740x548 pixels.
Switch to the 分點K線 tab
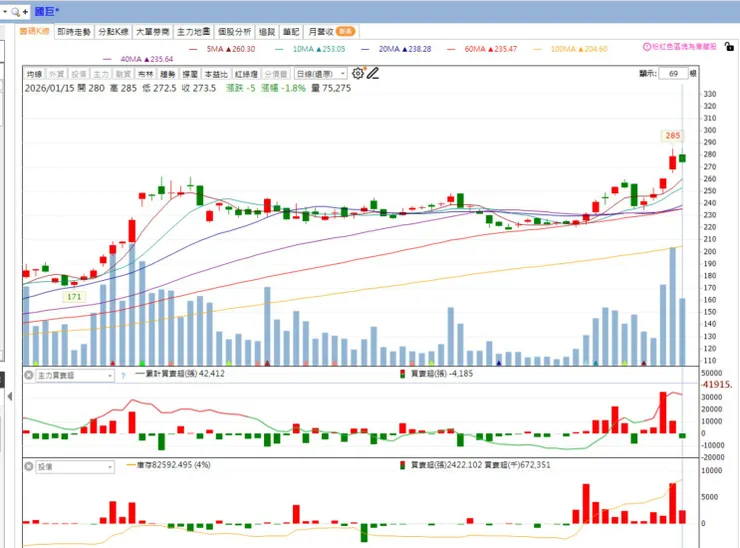113,32
